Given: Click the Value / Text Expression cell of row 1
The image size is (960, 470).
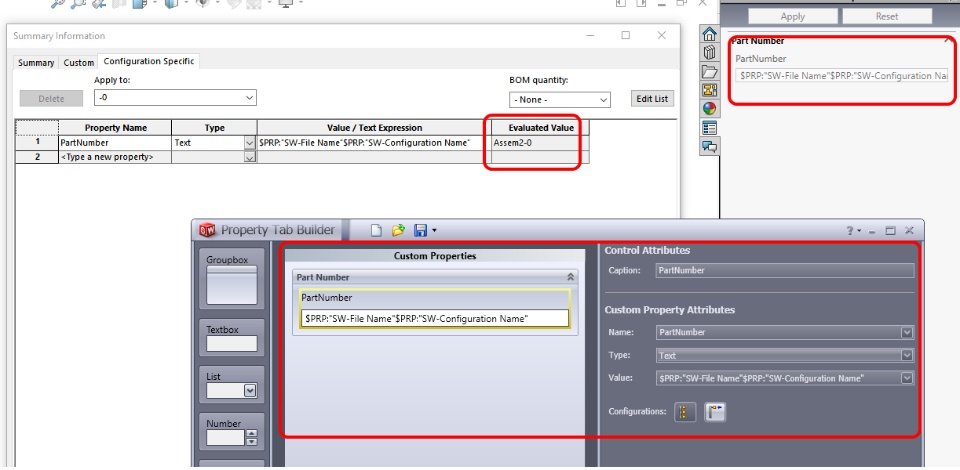Looking at the screenshot, I should click(374, 143).
